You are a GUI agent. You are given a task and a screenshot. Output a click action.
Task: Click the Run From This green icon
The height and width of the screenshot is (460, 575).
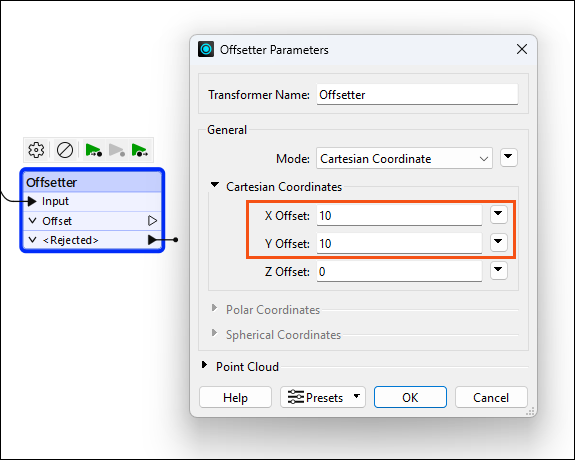click(x=140, y=150)
